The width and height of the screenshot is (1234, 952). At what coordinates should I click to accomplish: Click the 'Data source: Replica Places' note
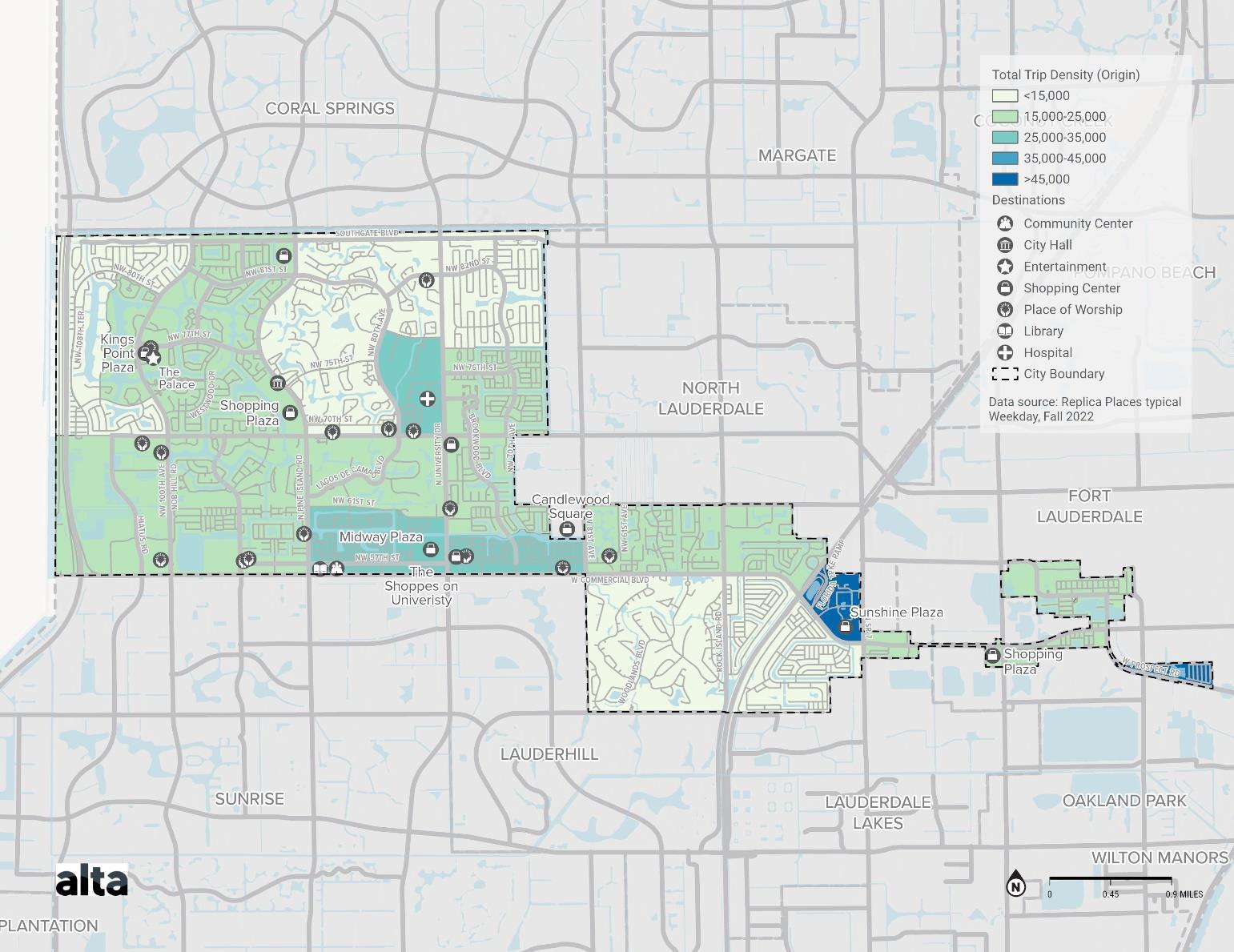pyautogui.click(x=1084, y=409)
